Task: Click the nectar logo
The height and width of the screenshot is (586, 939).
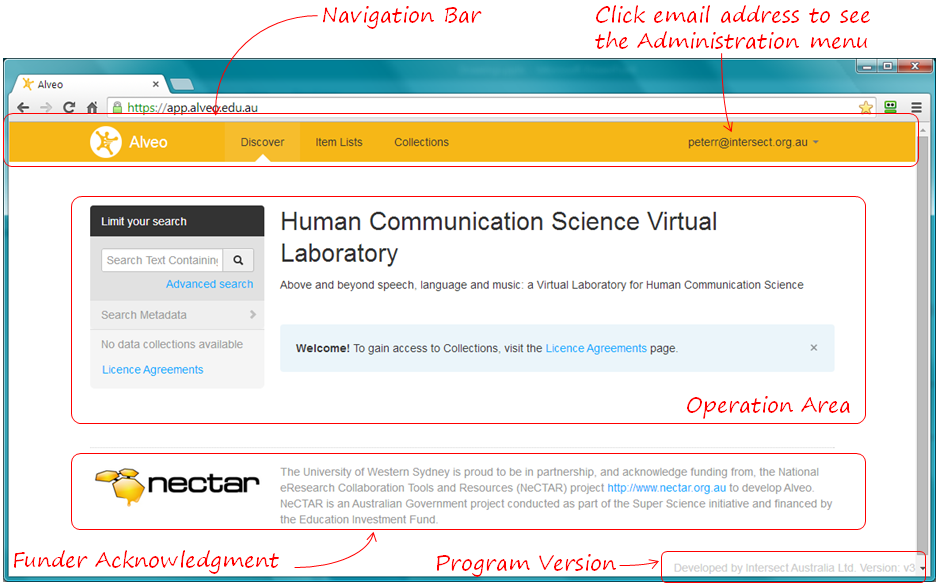Action: (177, 486)
